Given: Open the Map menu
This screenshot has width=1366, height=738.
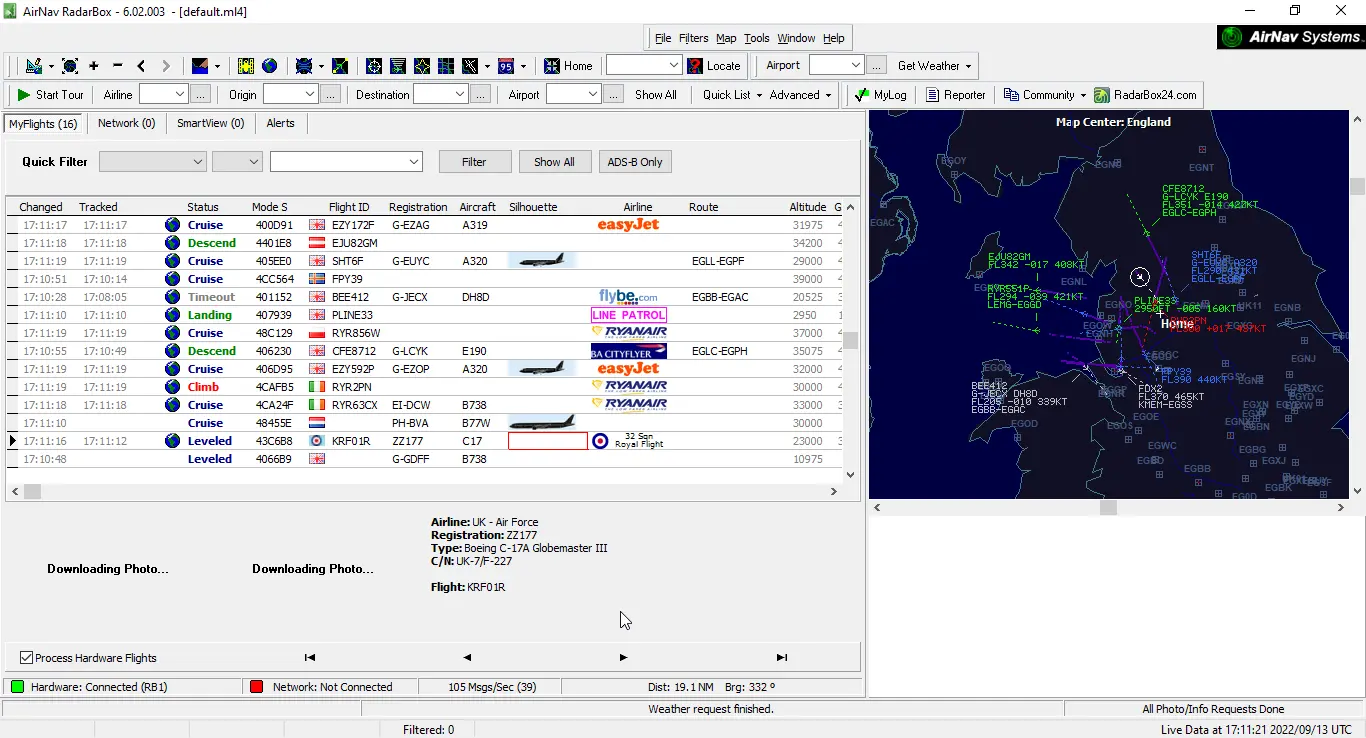Looking at the screenshot, I should pyautogui.click(x=726, y=38).
